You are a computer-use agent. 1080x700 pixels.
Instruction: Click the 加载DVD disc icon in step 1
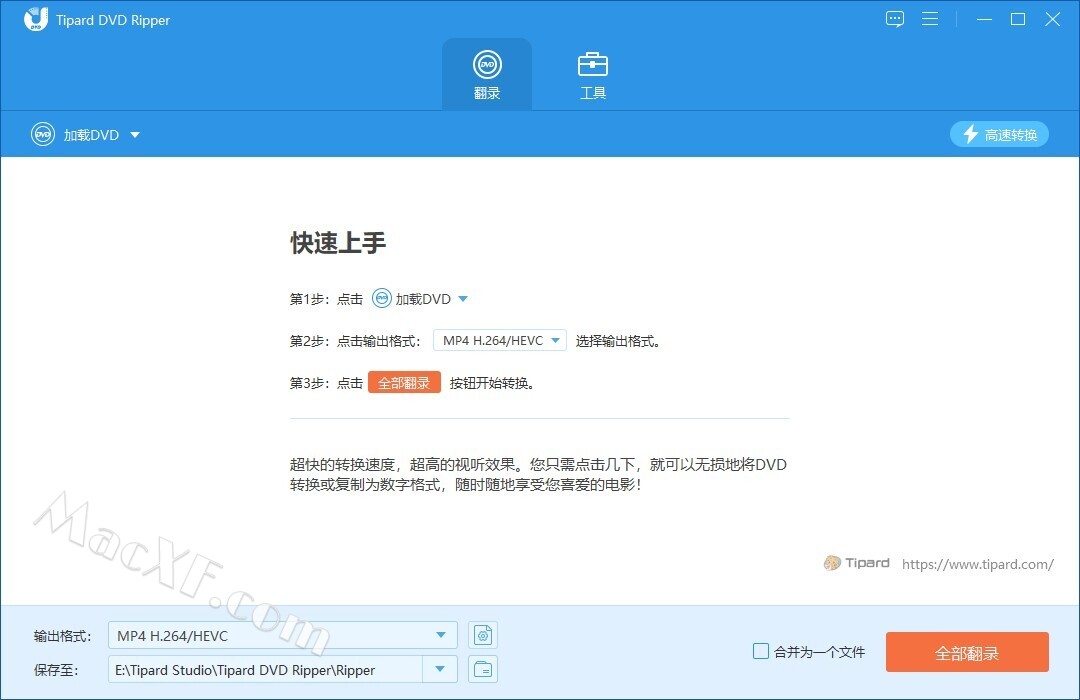382,298
